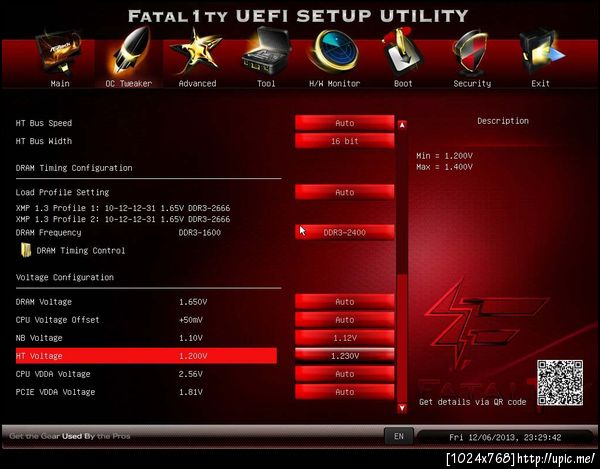
Task: Switch to the Tool tab label
Action: [266, 83]
